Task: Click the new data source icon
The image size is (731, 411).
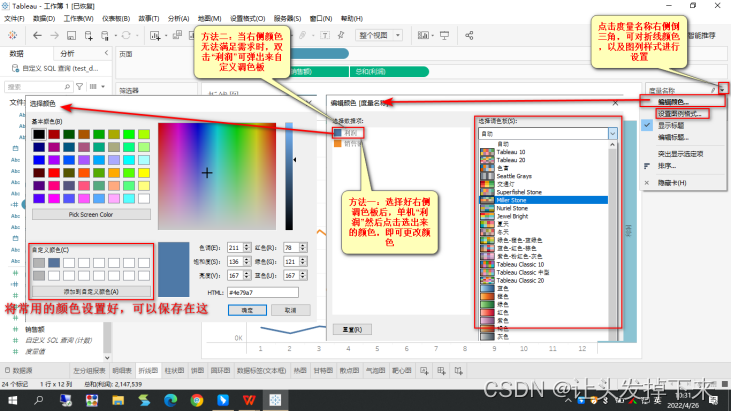Action: coord(89,35)
